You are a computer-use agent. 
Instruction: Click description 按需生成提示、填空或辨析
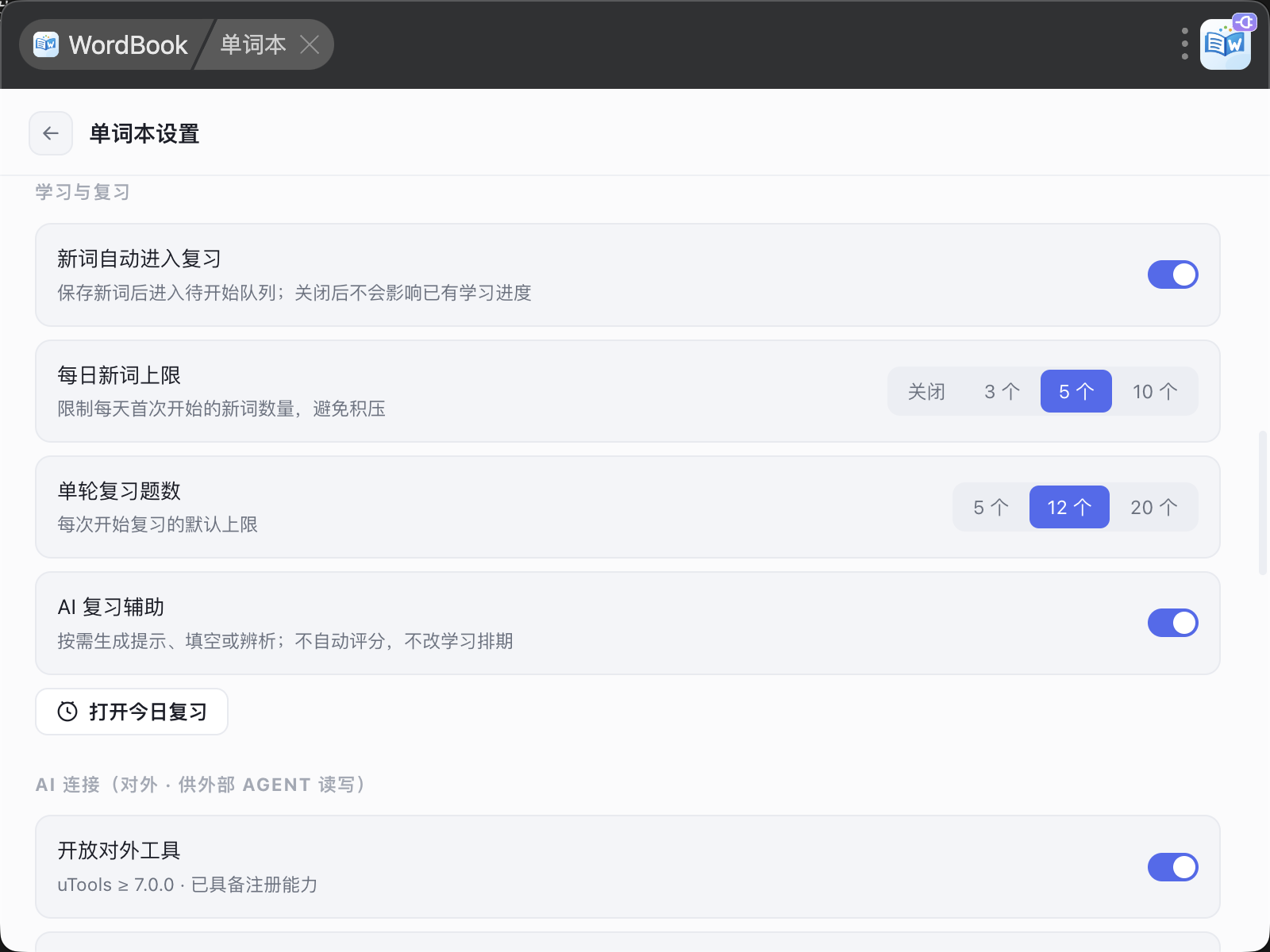285,641
